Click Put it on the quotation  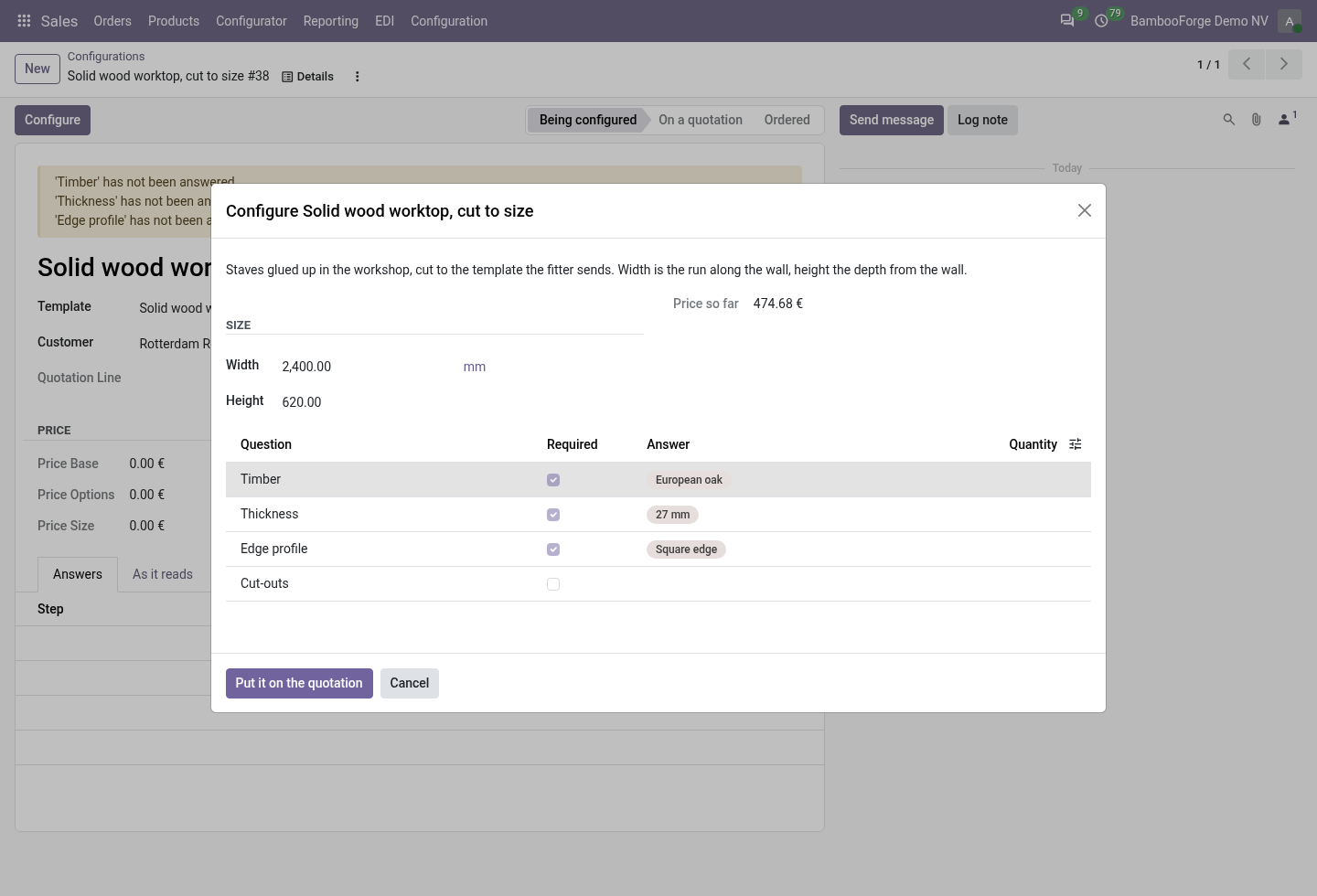[299, 683]
